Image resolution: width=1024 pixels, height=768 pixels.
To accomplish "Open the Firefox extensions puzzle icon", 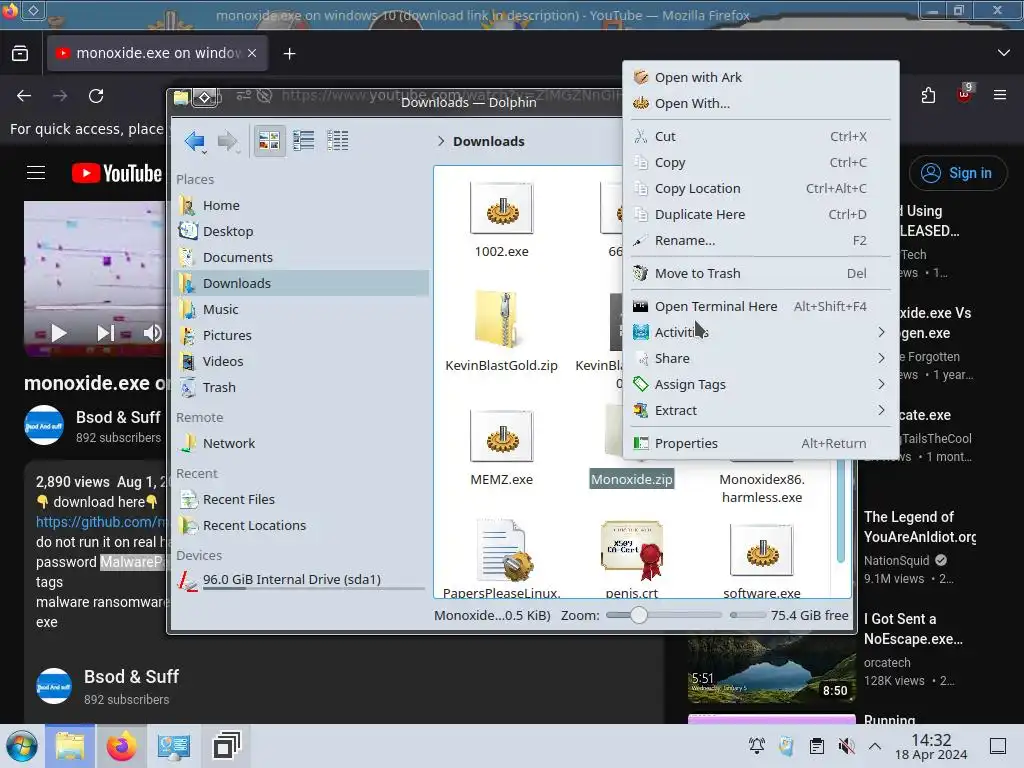I will (x=928, y=95).
